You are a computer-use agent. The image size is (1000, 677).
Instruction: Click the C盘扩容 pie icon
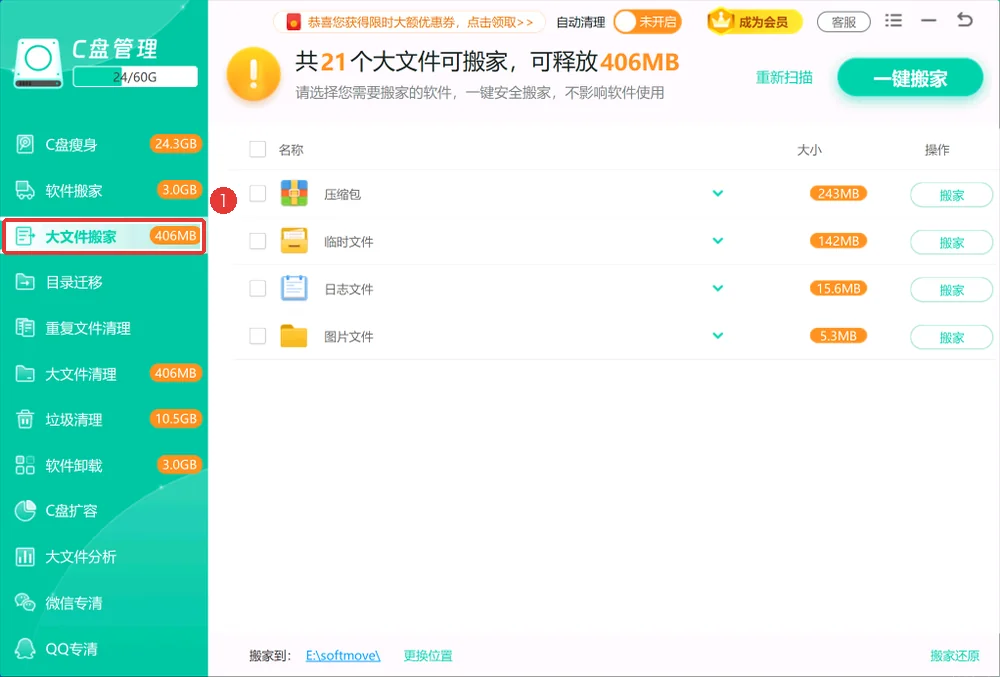[x=25, y=511]
